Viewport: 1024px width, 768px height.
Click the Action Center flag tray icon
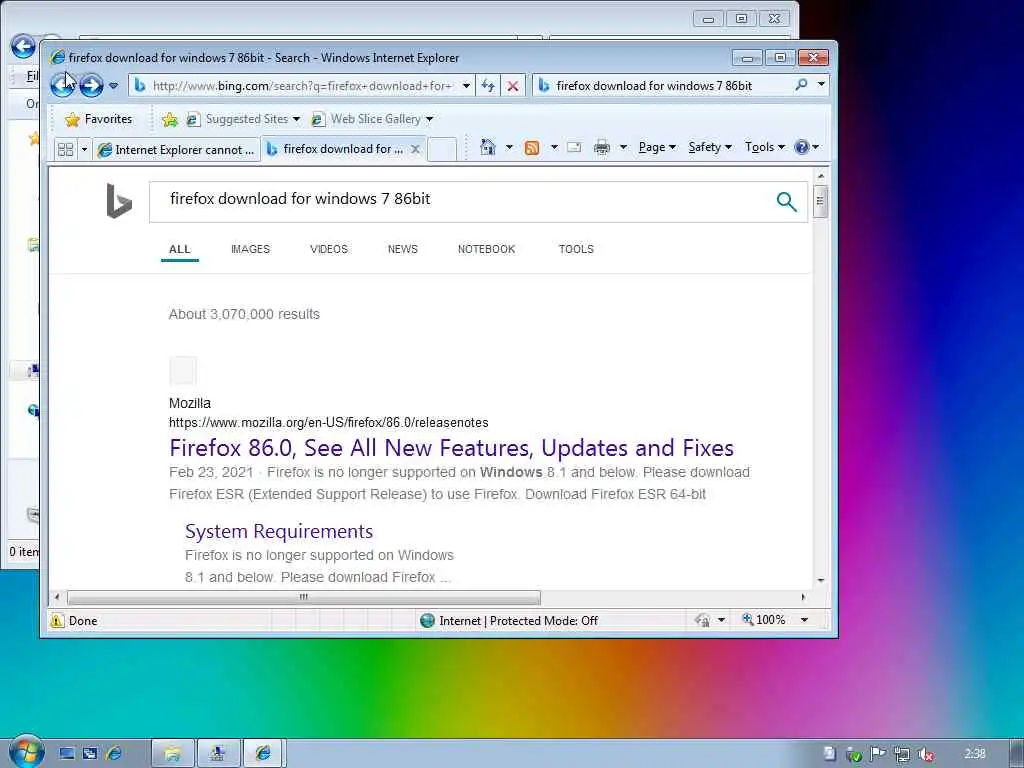(x=878, y=754)
